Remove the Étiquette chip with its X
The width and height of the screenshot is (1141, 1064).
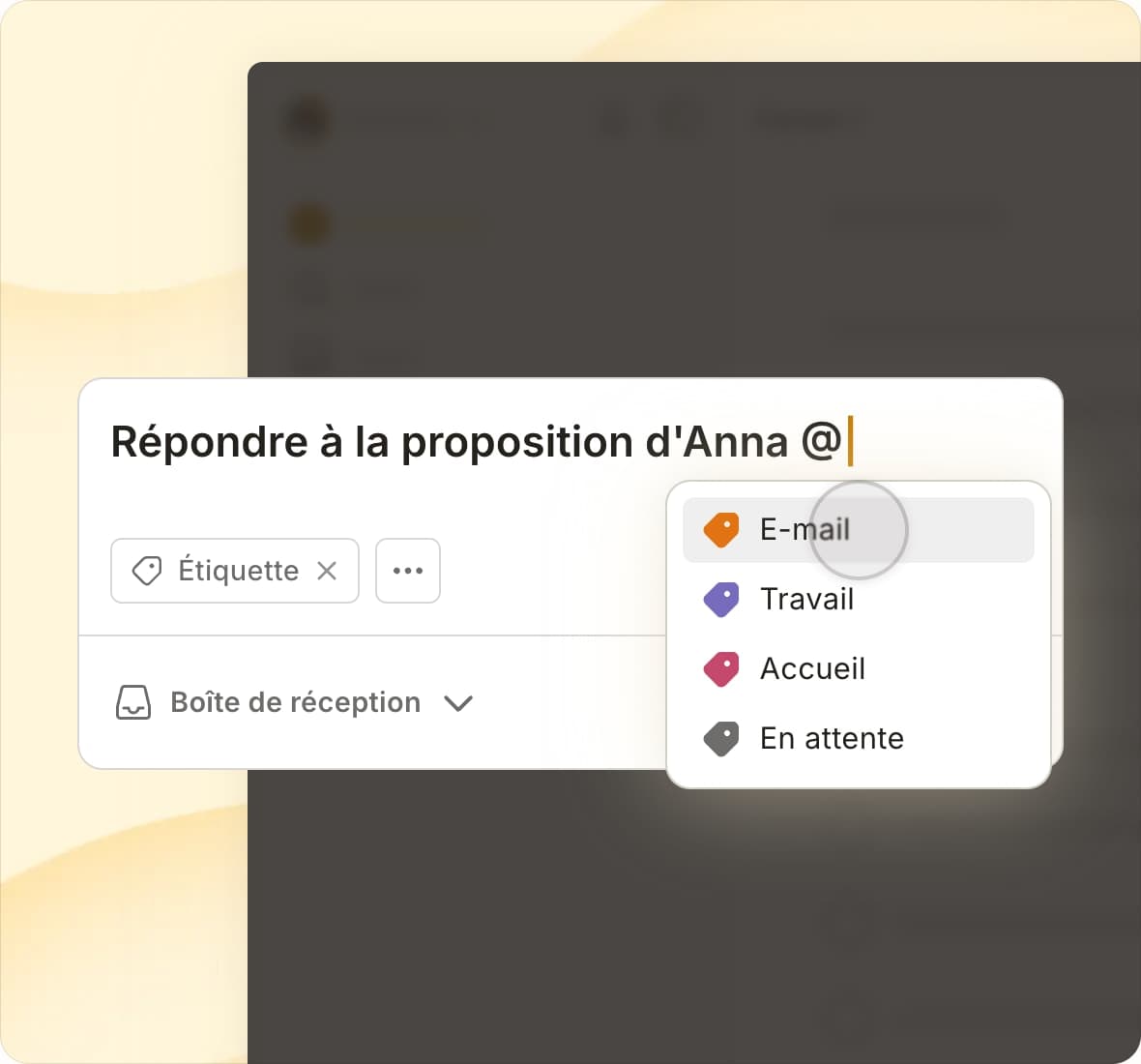(328, 571)
